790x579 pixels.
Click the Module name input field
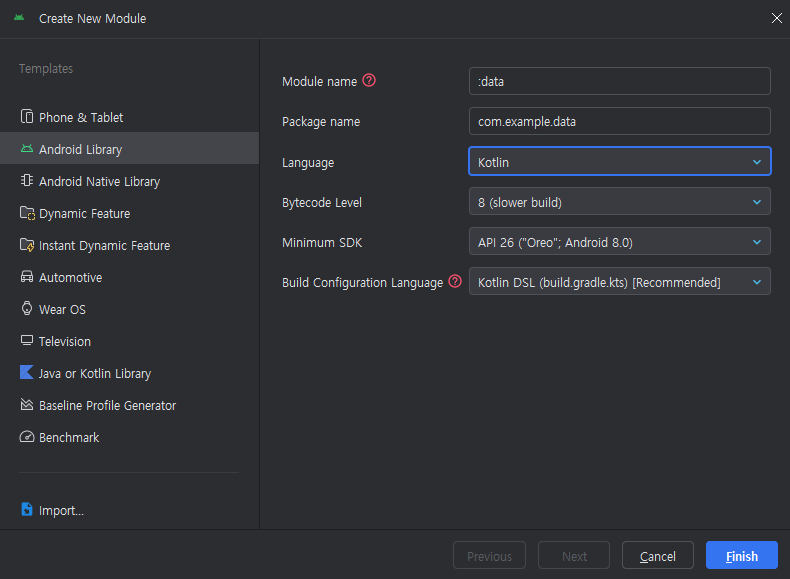(620, 81)
